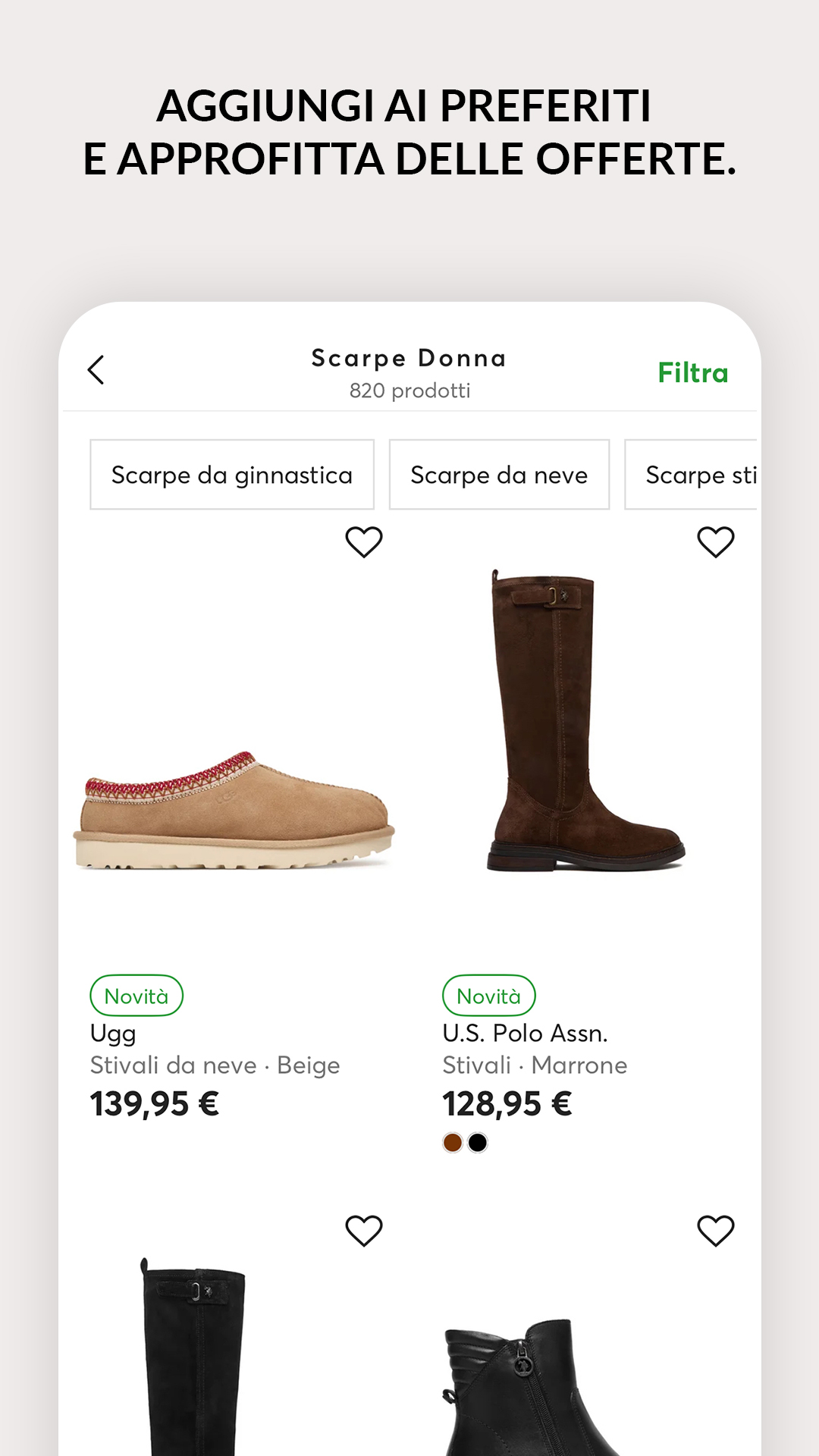
Task: Choose the partially visible Scarpe sti category
Action: tap(698, 475)
